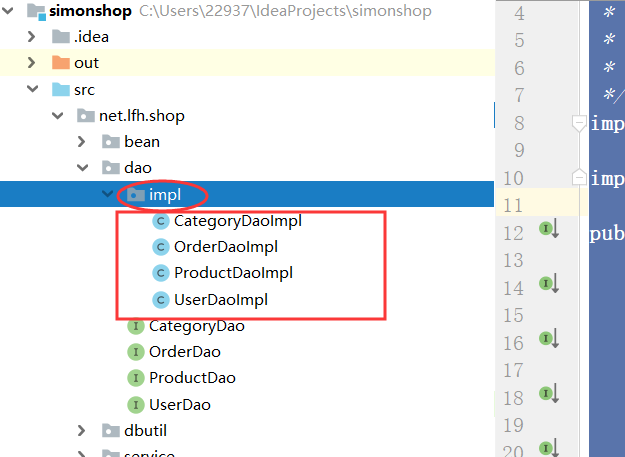Collapse the dao package

(x=82, y=168)
